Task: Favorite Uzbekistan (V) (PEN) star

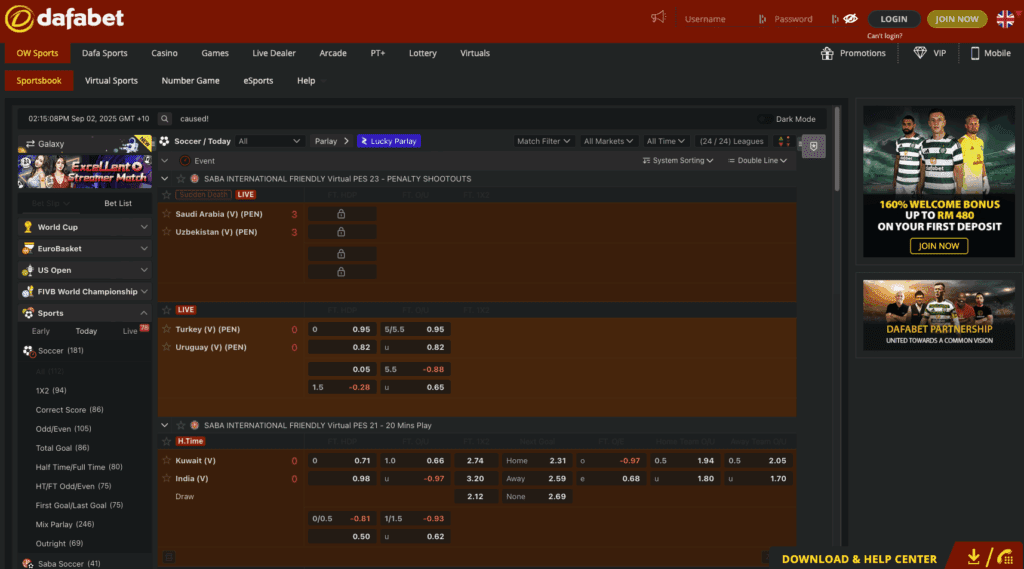Action: pyautogui.click(x=167, y=232)
